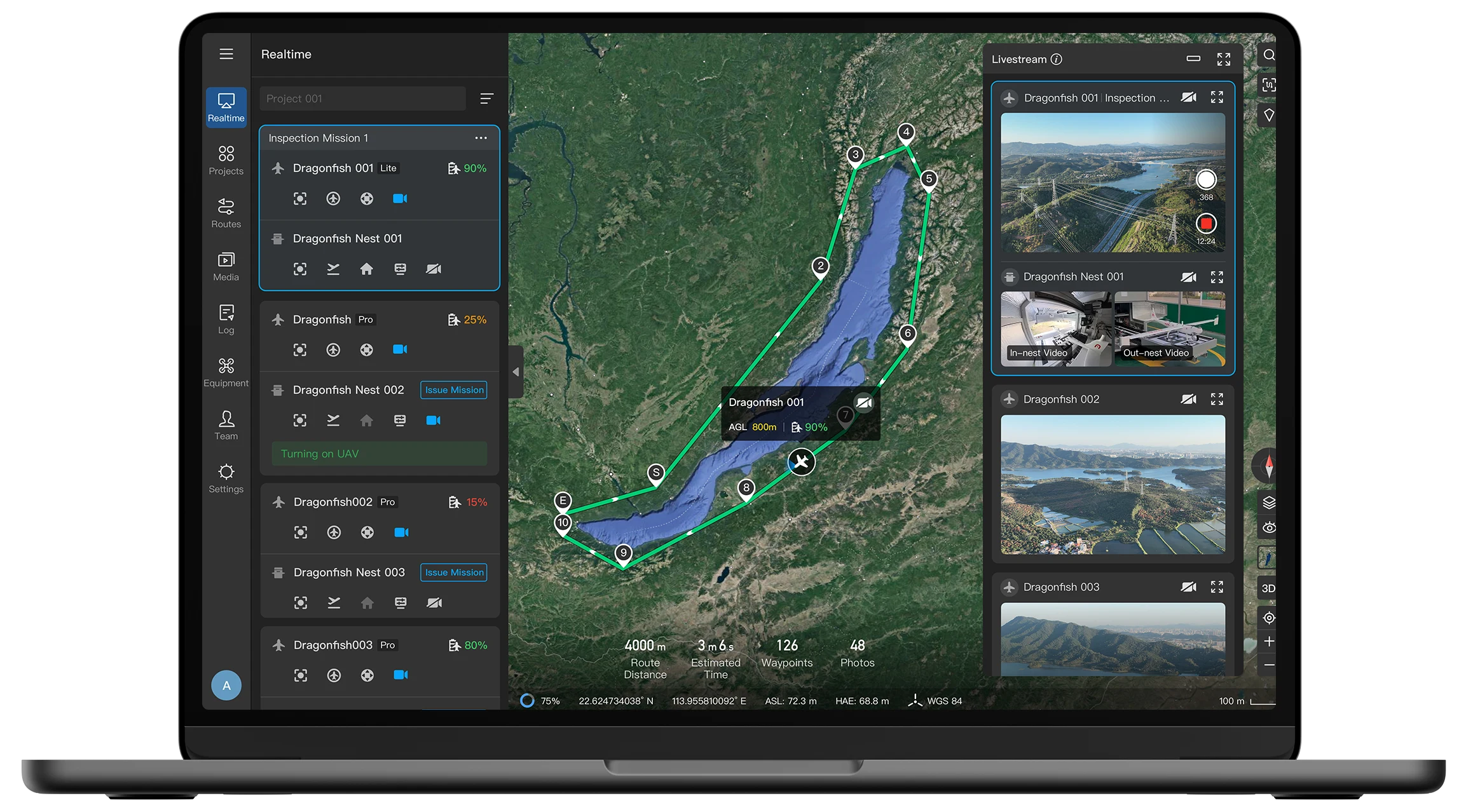Click the takeoff icon for Dragonfish Nest 001
Image resolution: width=1466 pixels, height=812 pixels.
coord(333,269)
